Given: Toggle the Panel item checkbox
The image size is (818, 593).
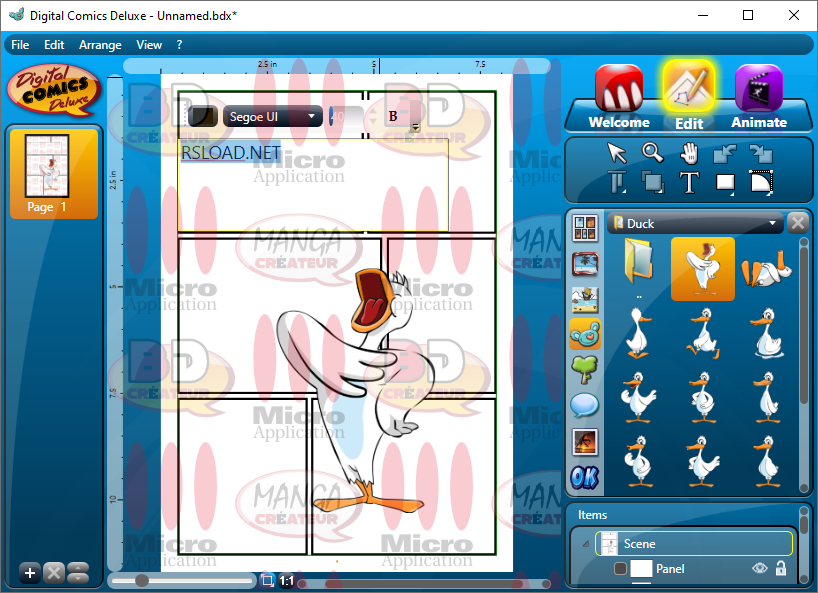Looking at the screenshot, I should click(620, 568).
